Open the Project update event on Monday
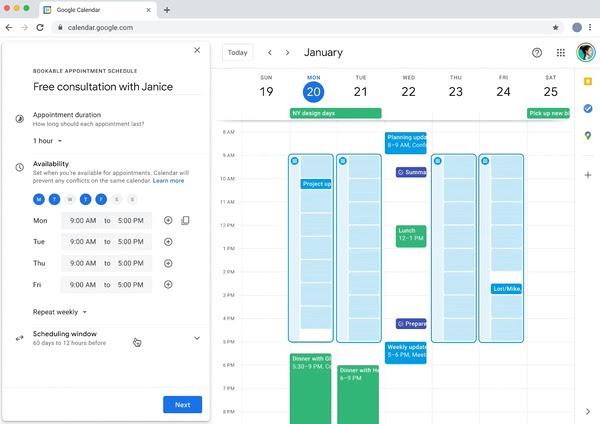Viewport: 600px width, 424px height. [316, 184]
